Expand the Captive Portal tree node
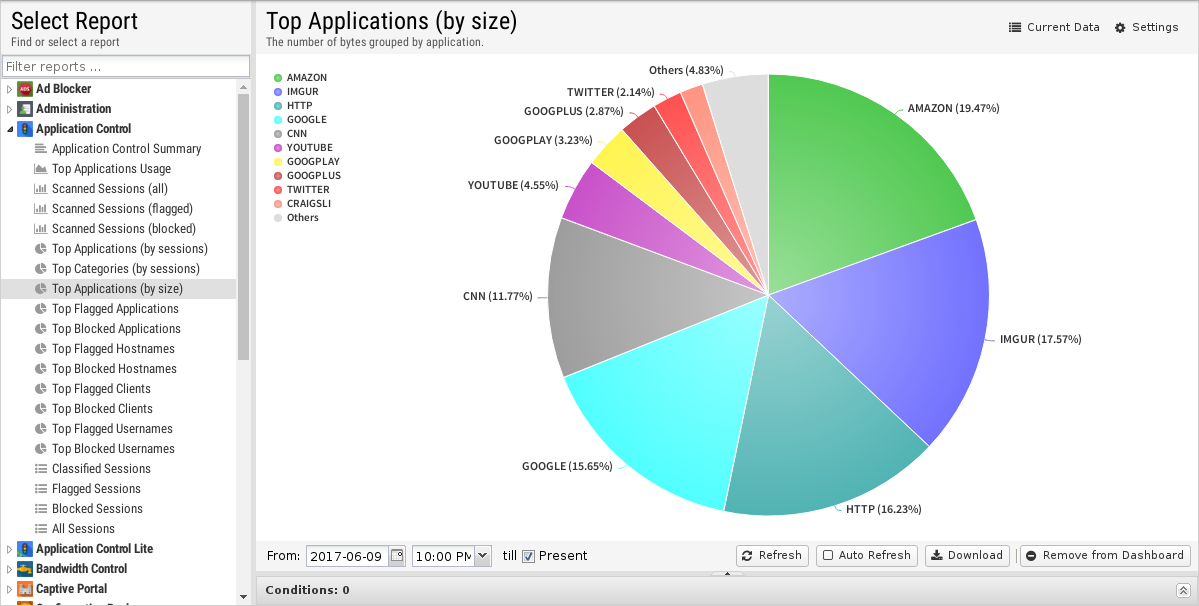Viewport: 1199px width, 606px height. pyautogui.click(x=9, y=588)
